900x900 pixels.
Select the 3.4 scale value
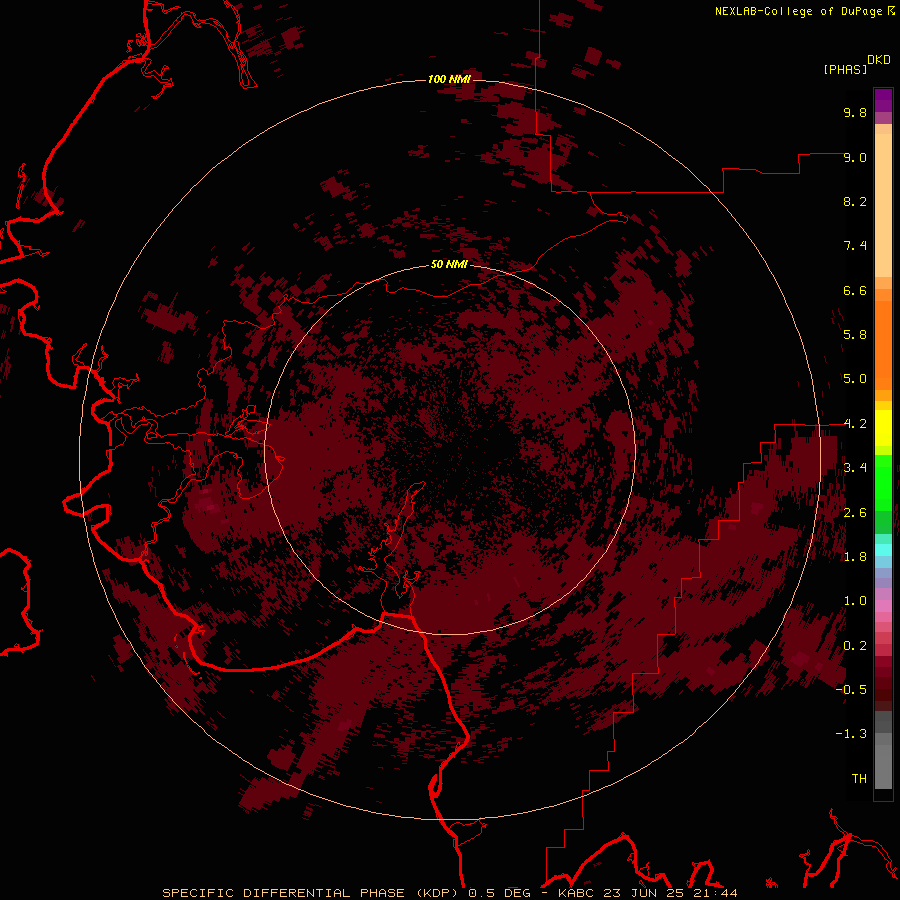pyautogui.click(x=855, y=468)
